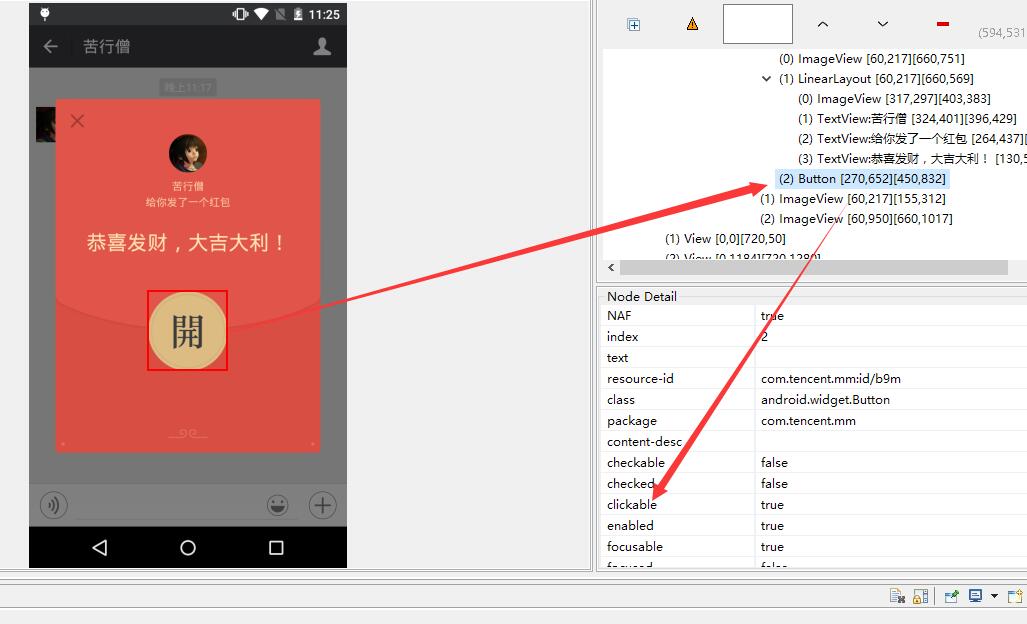1027x624 pixels.
Task: Open contact profile icon in chat header
Action: tap(322, 46)
